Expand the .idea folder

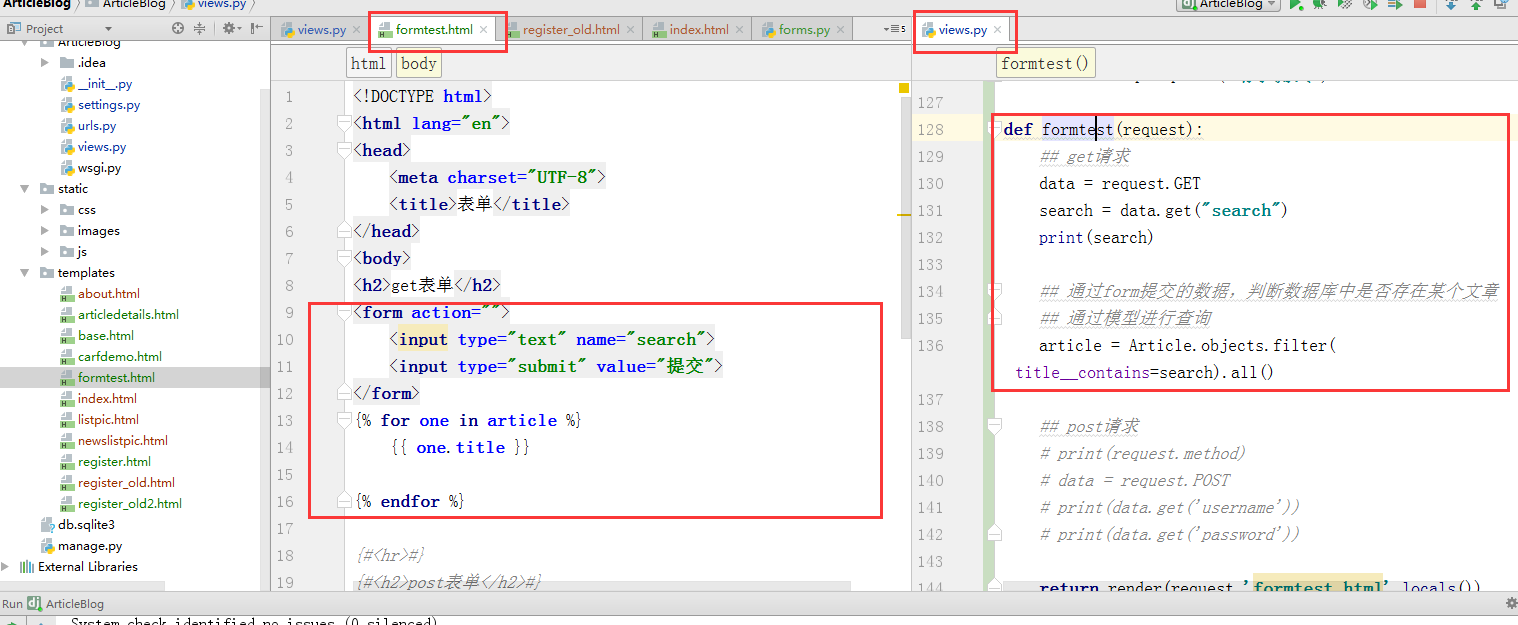[x=44, y=62]
